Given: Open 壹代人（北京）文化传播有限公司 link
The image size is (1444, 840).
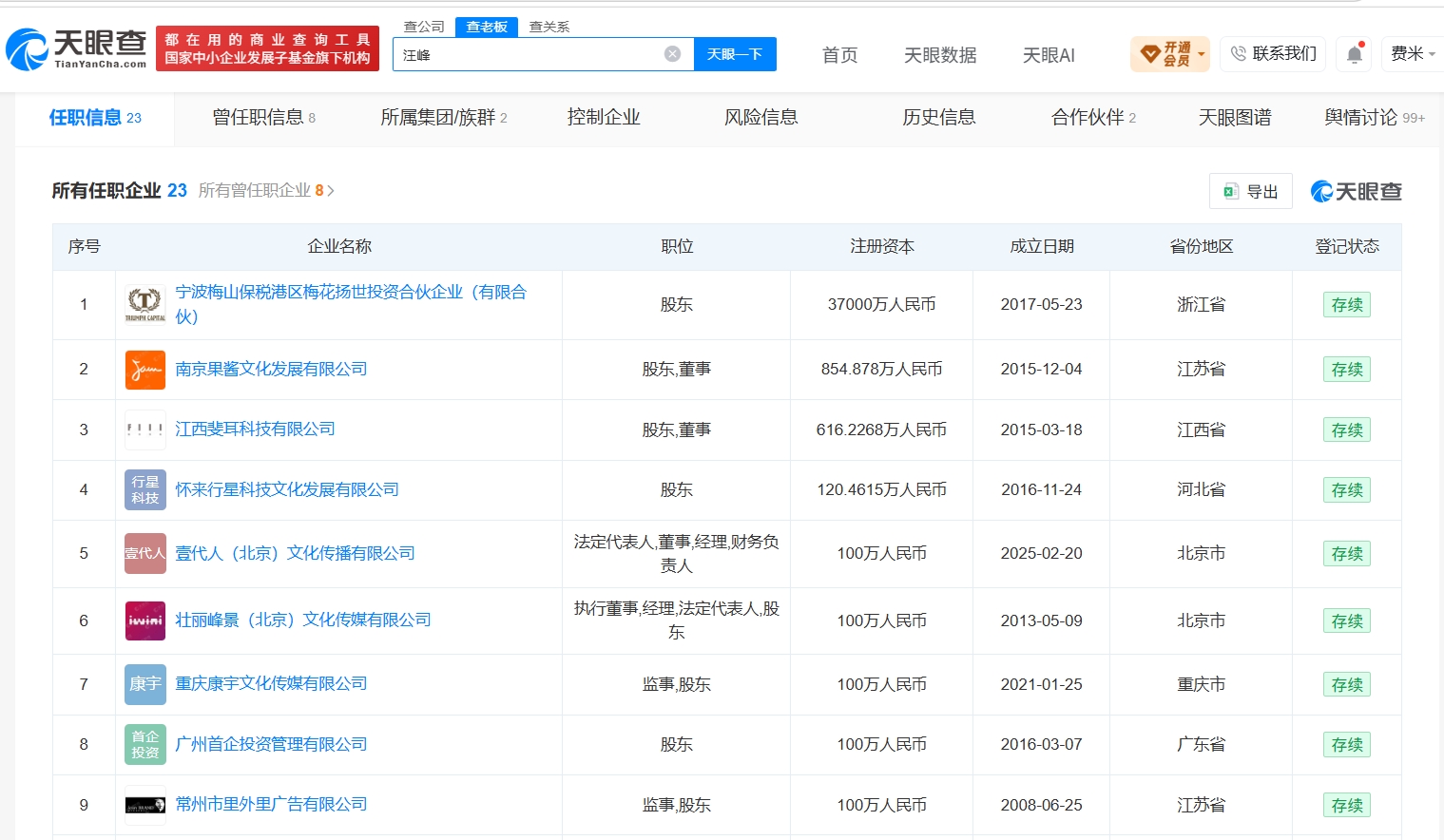Looking at the screenshot, I should point(295,553).
